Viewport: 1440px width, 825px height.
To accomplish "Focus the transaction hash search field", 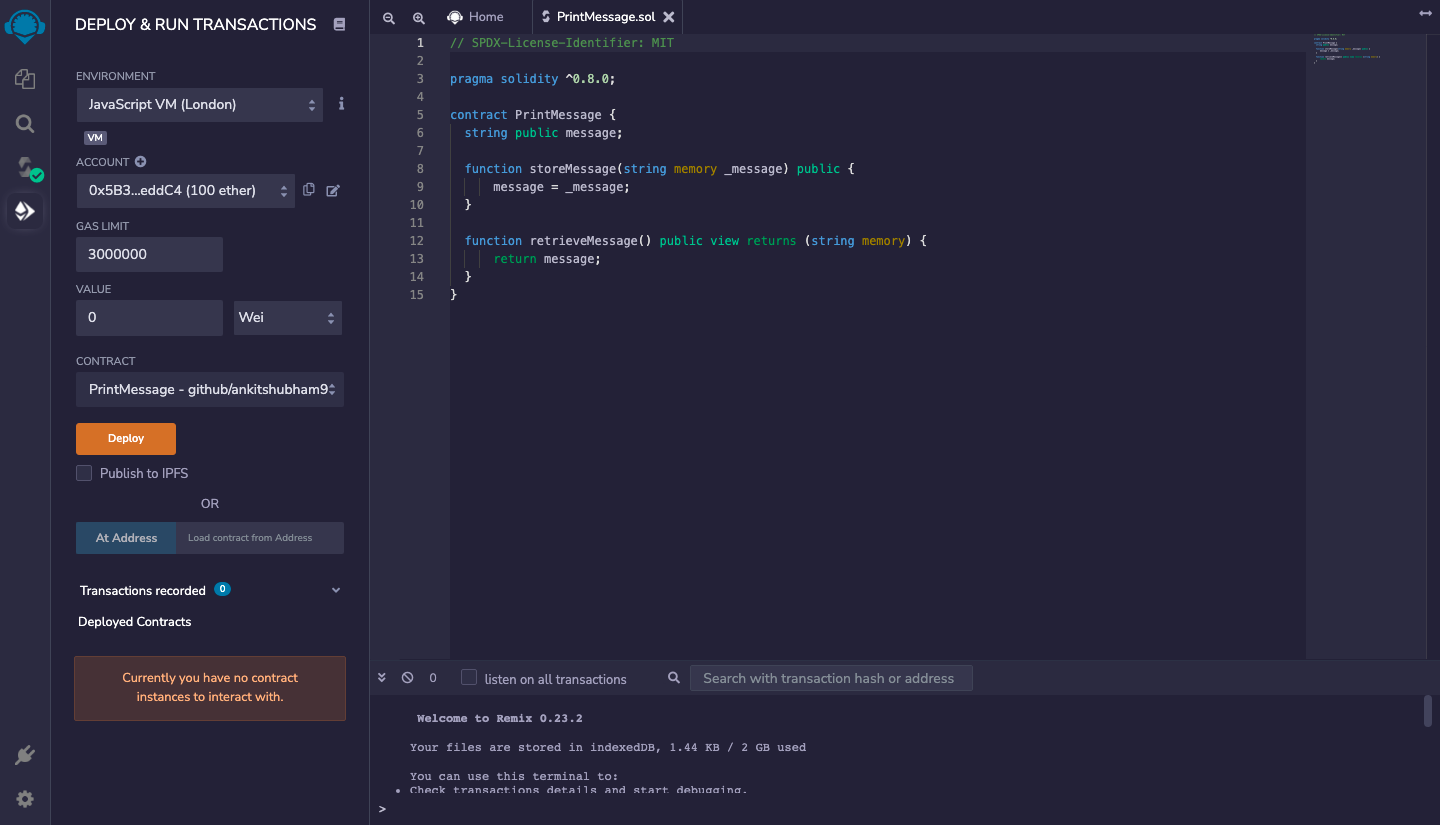I will pyautogui.click(x=831, y=678).
